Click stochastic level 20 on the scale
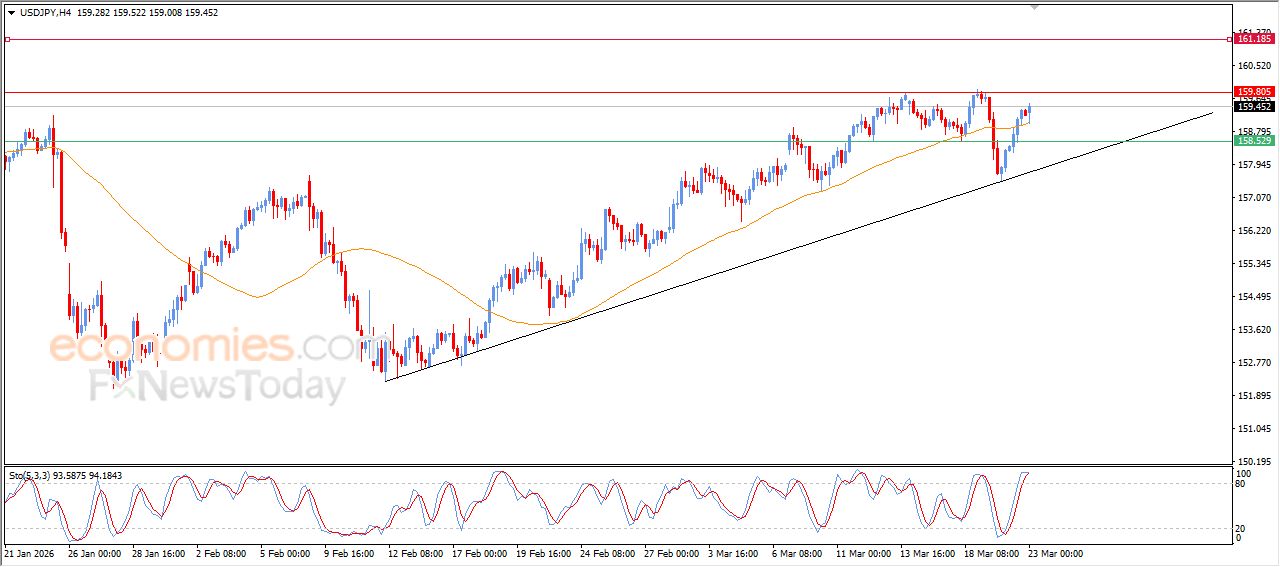This screenshot has height=567, width=1280. pyautogui.click(x=1243, y=527)
